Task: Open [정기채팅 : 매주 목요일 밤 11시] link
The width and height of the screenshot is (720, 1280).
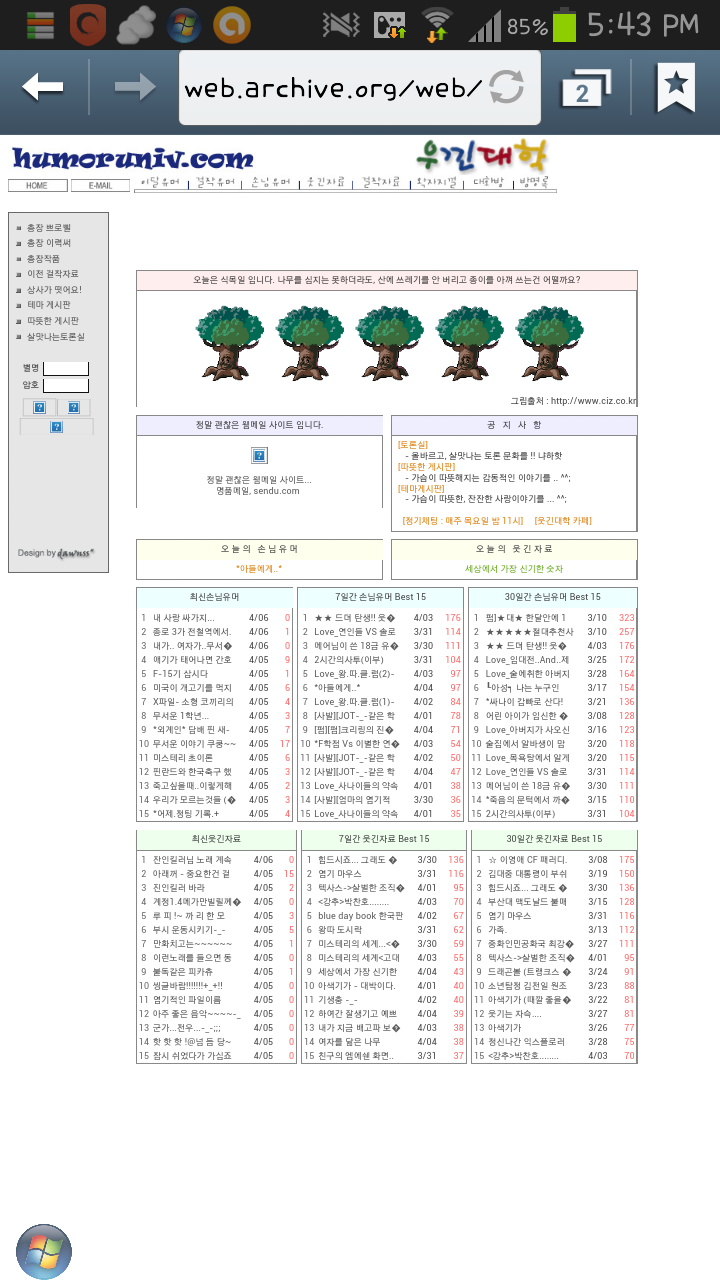Action: (x=463, y=521)
